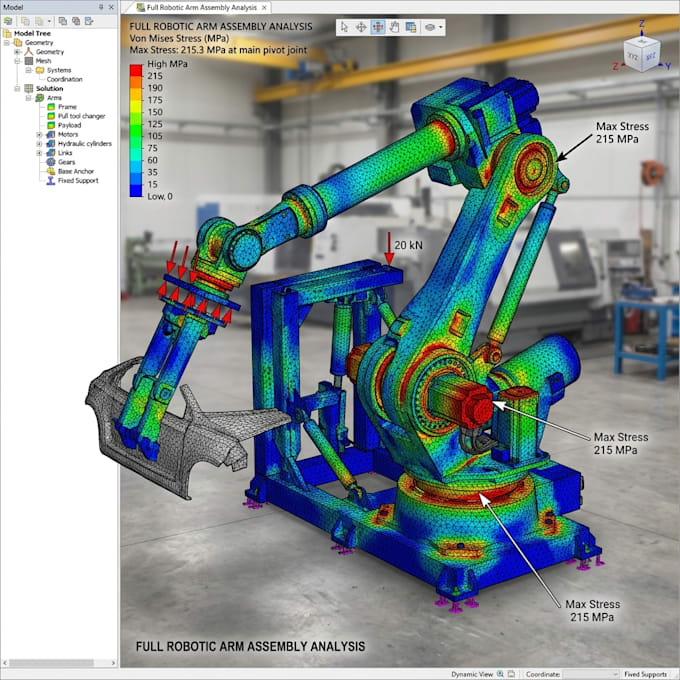The width and height of the screenshot is (680, 680).
Task: Select the hand grab tool in viewport toolbar
Action: (x=394, y=27)
